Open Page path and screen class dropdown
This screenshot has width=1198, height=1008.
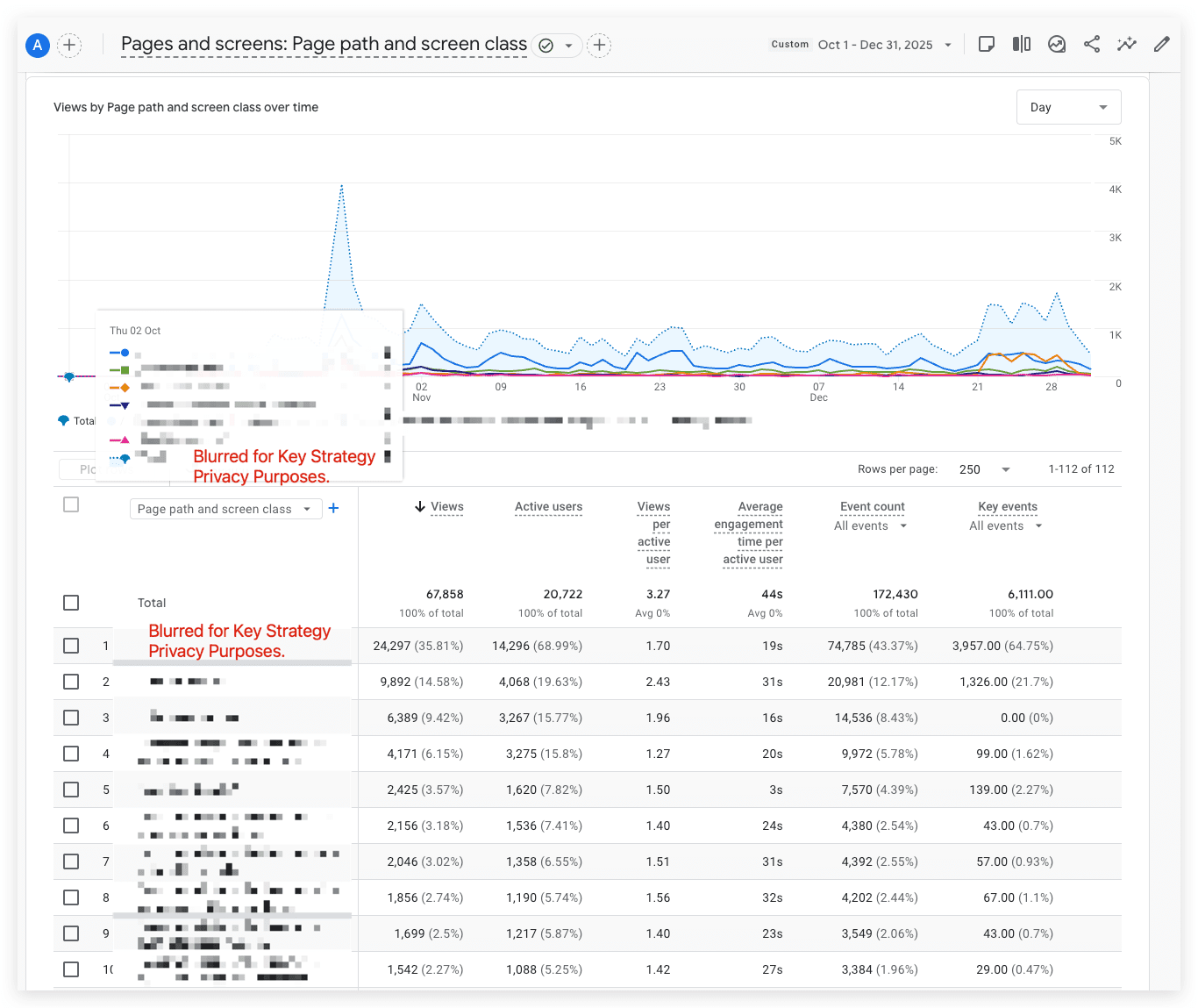tap(225, 509)
